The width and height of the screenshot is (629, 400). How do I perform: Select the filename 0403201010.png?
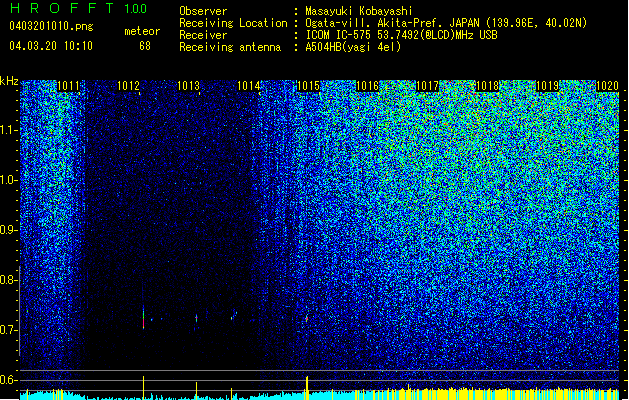pyautogui.click(x=51, y=26)
